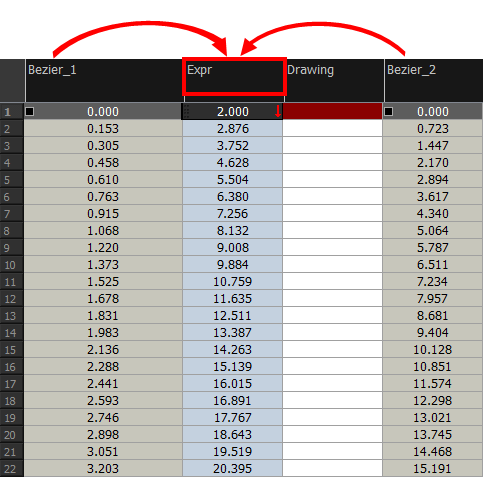This screenshot has width=483, height=477.
Task: Click Bezier_1 cell showing 1.068
Action: [103, 231]
